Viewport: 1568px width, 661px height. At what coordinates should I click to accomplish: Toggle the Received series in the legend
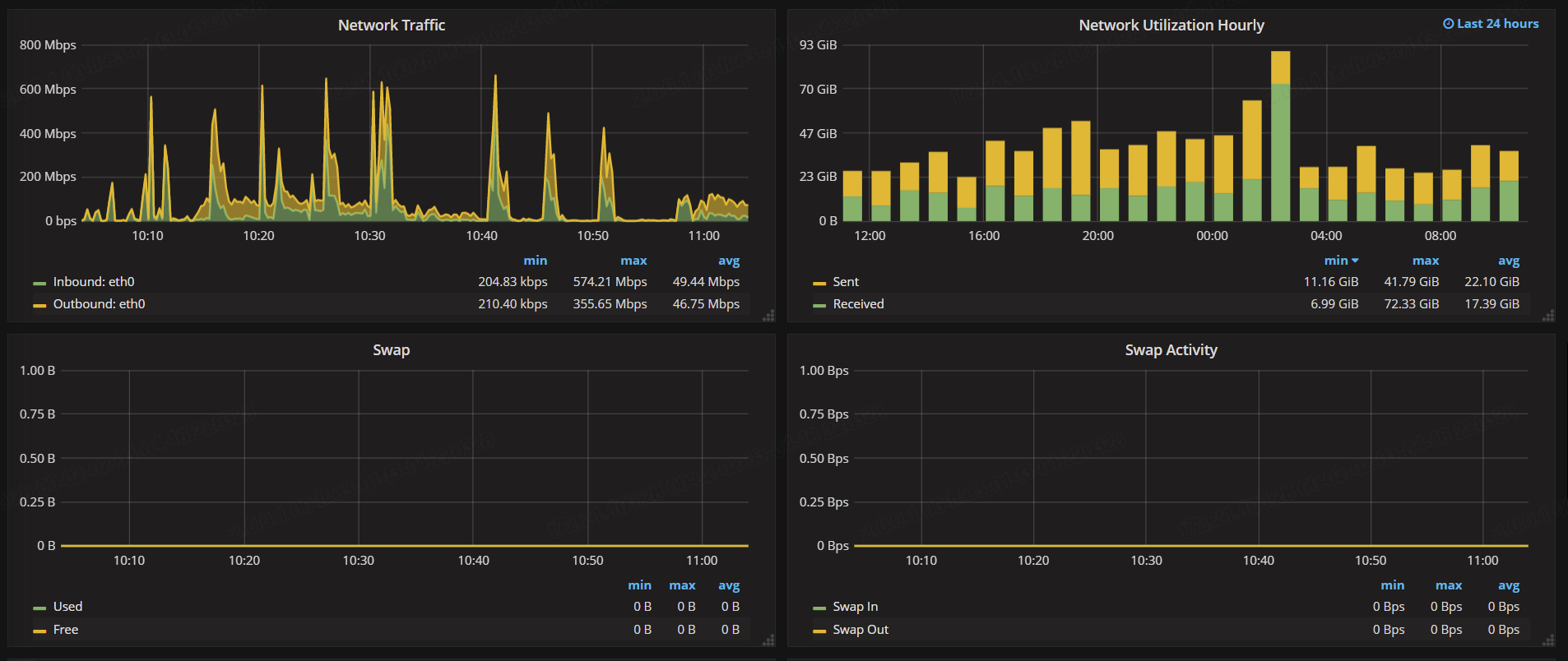point(858,304)
